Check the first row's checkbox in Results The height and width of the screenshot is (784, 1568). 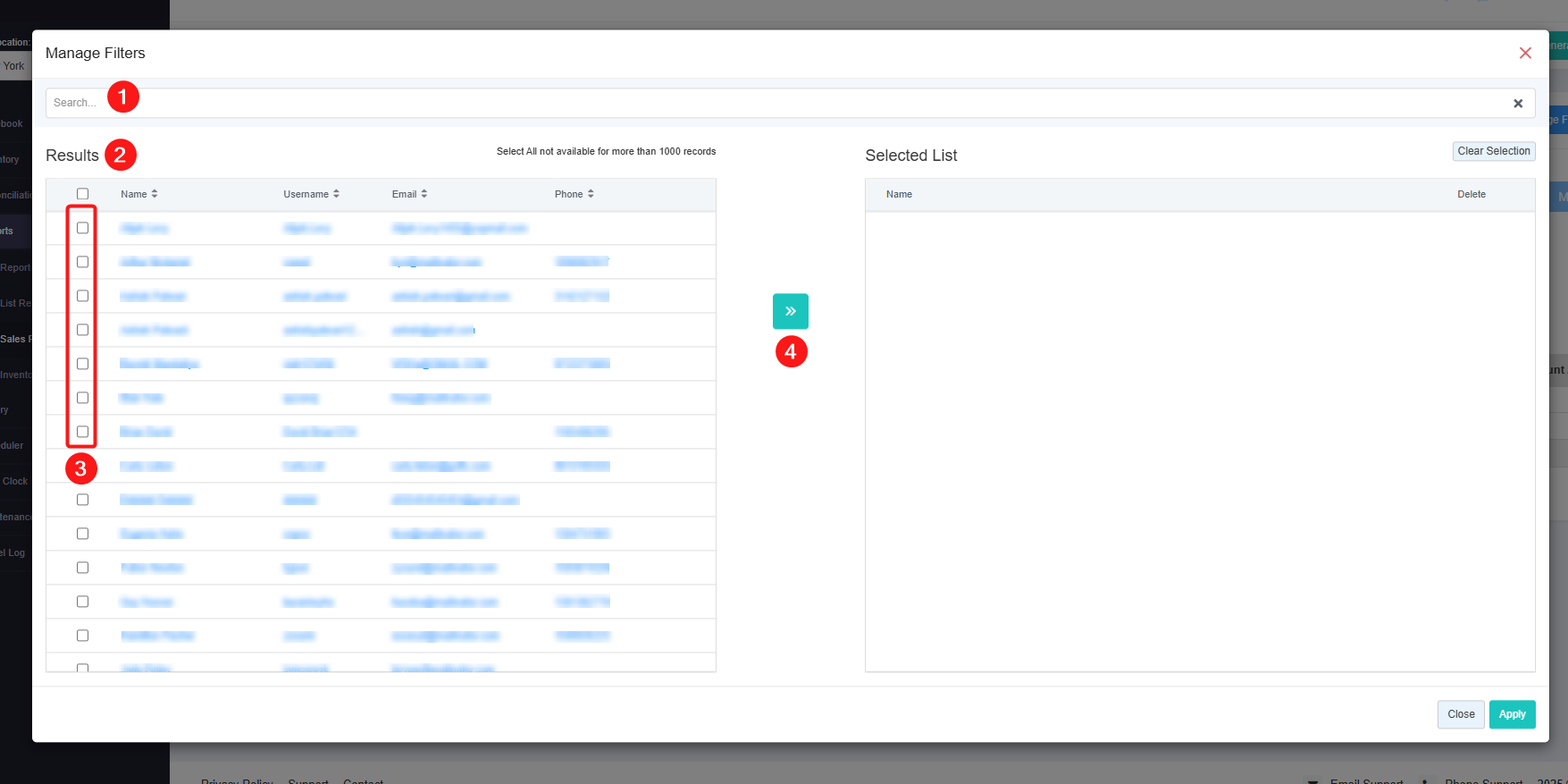point(83,228)
